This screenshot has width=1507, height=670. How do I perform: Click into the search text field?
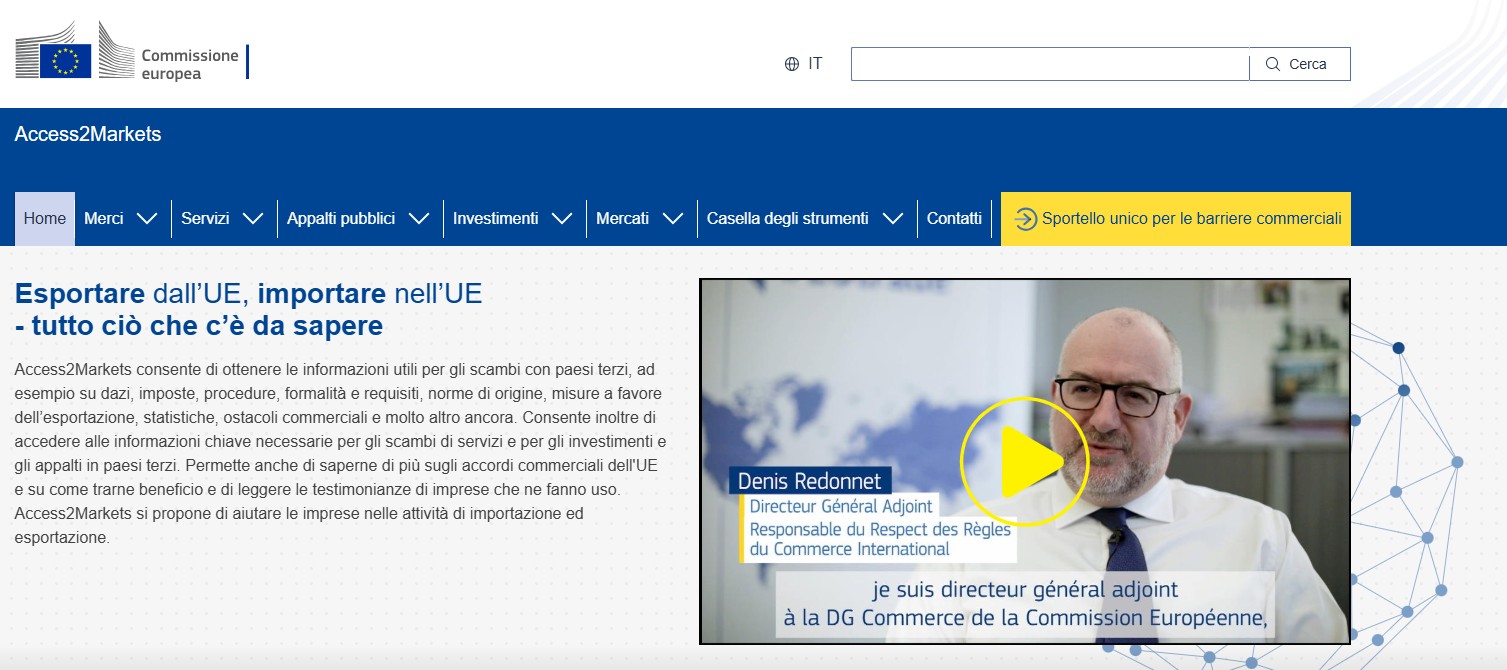pos(1049,64)
